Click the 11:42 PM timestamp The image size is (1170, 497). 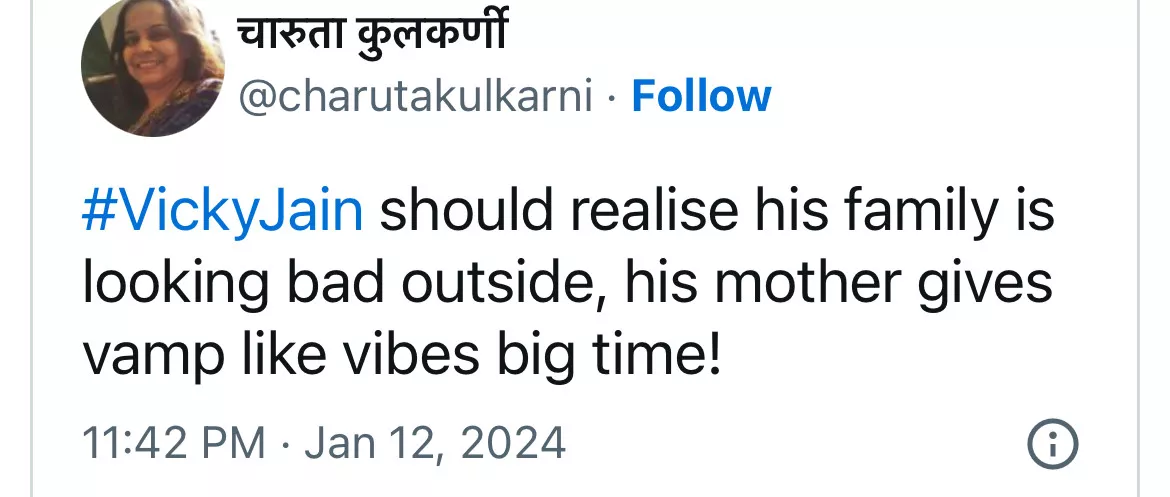click(x=173, y=442)
